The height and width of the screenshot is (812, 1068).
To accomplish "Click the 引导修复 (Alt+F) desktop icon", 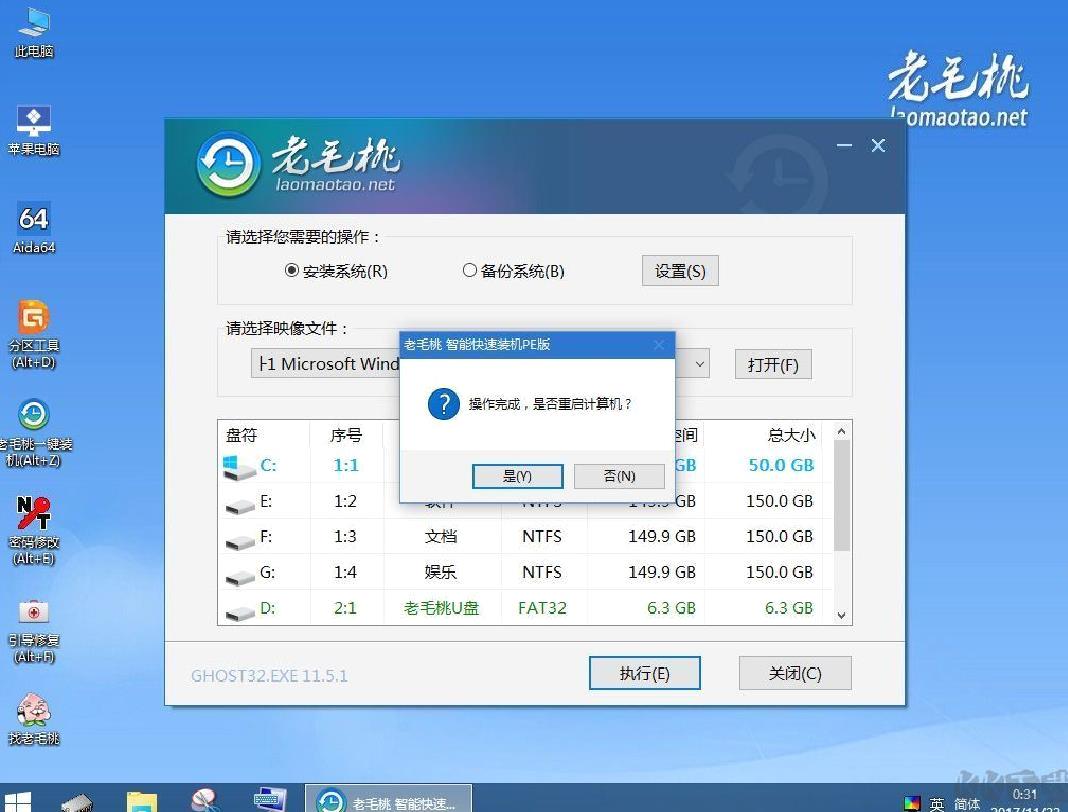I will (x=33, y=629).
